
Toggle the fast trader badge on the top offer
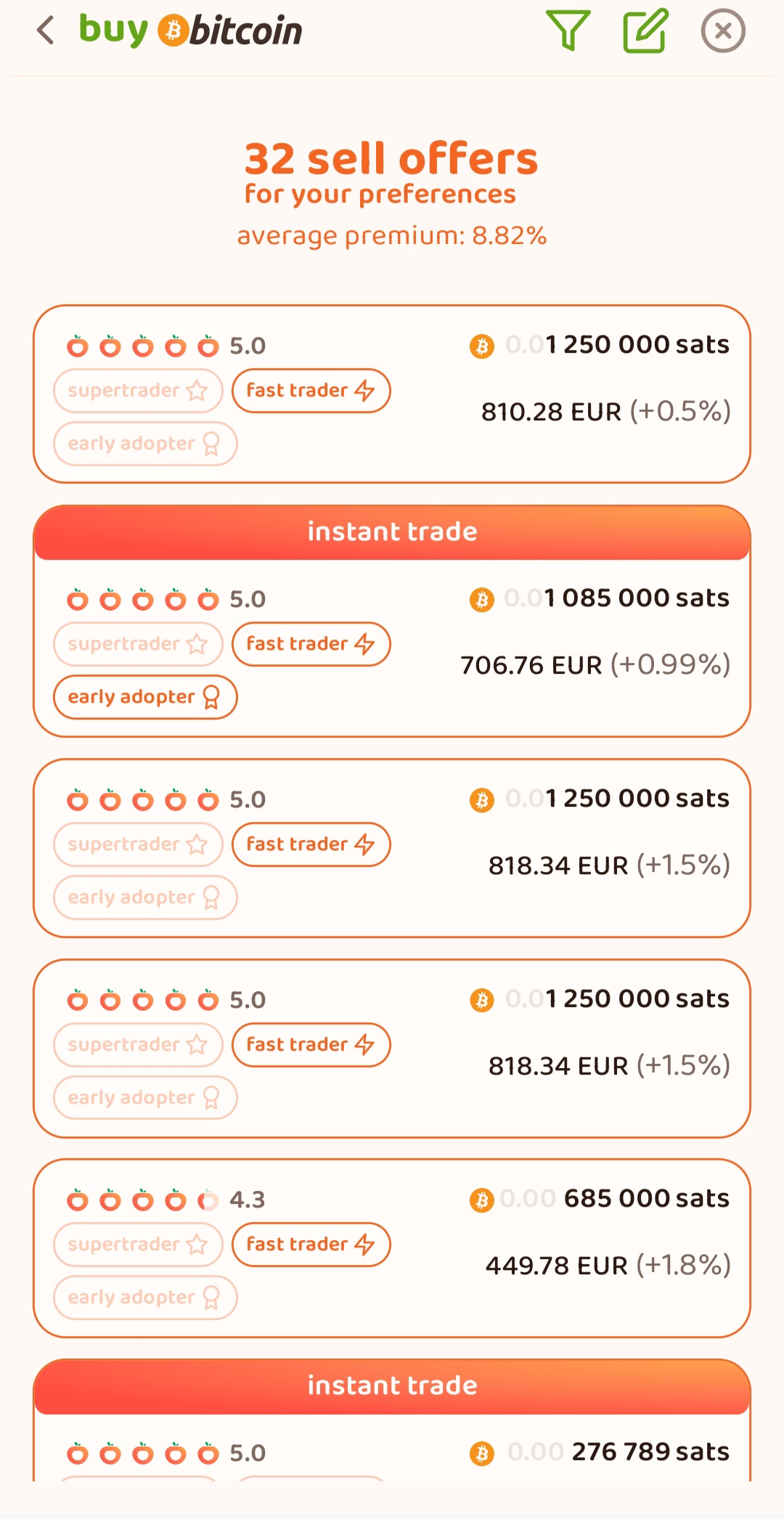pos(311,391)
